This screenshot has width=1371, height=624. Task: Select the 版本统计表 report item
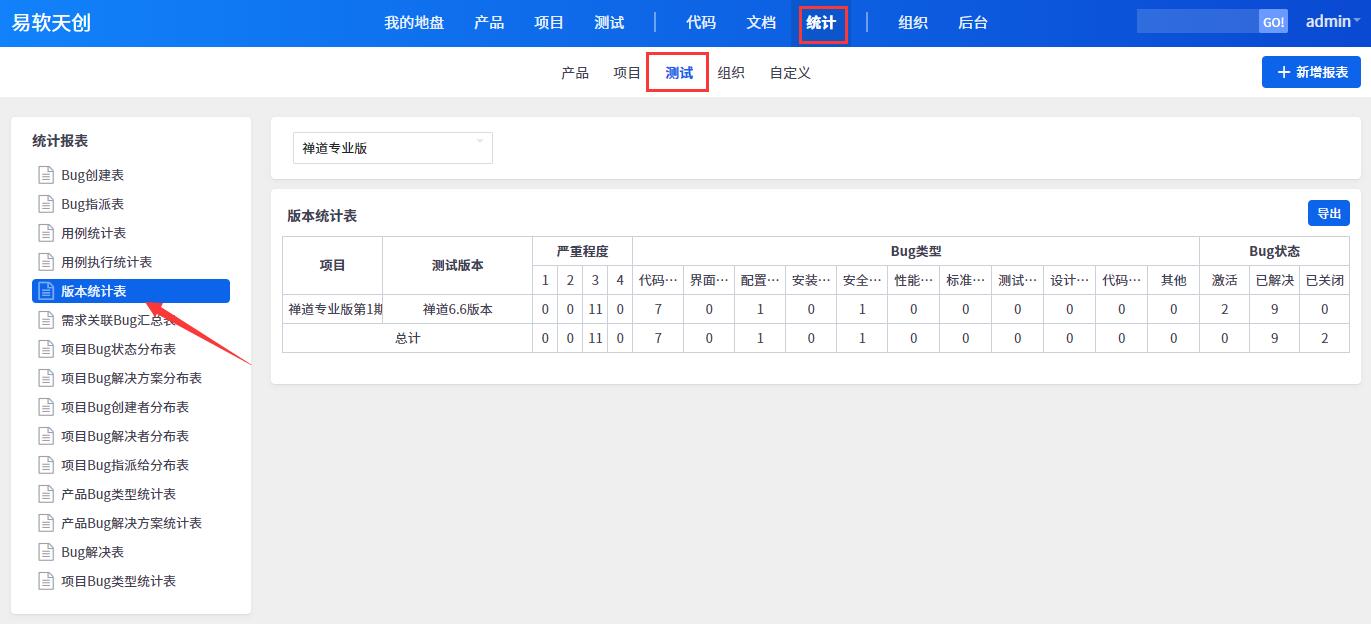(x=131, y=291)
